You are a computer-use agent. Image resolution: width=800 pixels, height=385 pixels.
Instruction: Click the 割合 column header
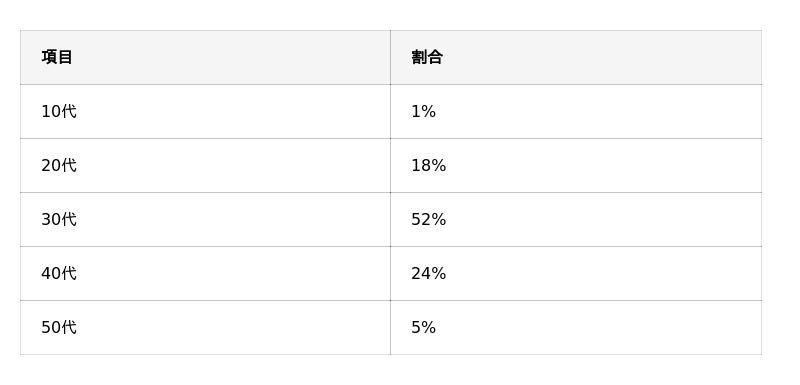click(x=427, y=57)
